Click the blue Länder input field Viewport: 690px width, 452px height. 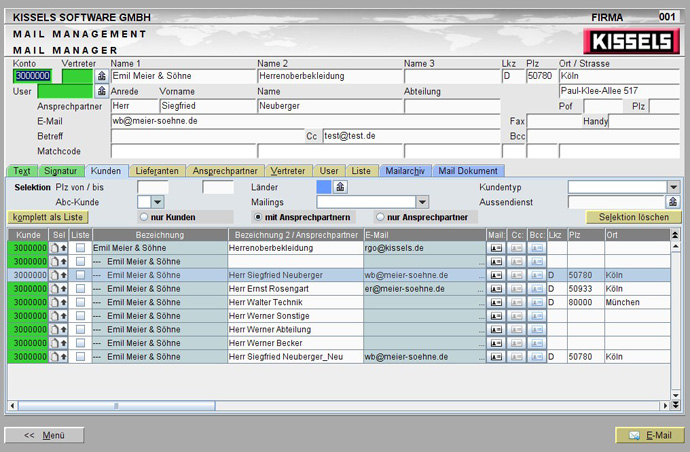pyautogui.click(x=324, y=187)
